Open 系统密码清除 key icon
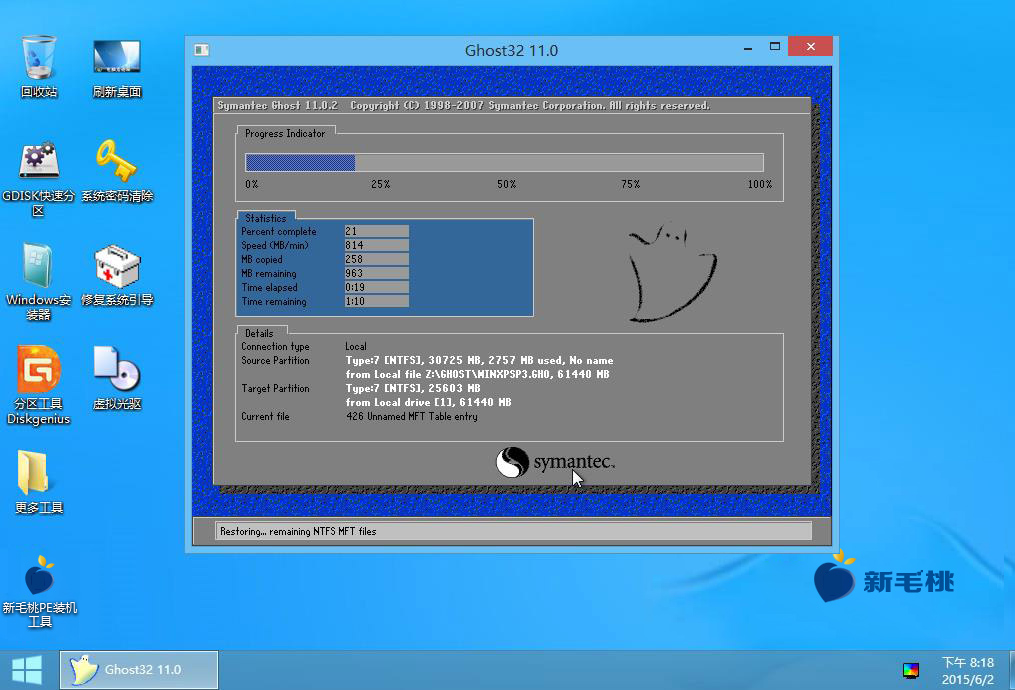 pos(117,171)
